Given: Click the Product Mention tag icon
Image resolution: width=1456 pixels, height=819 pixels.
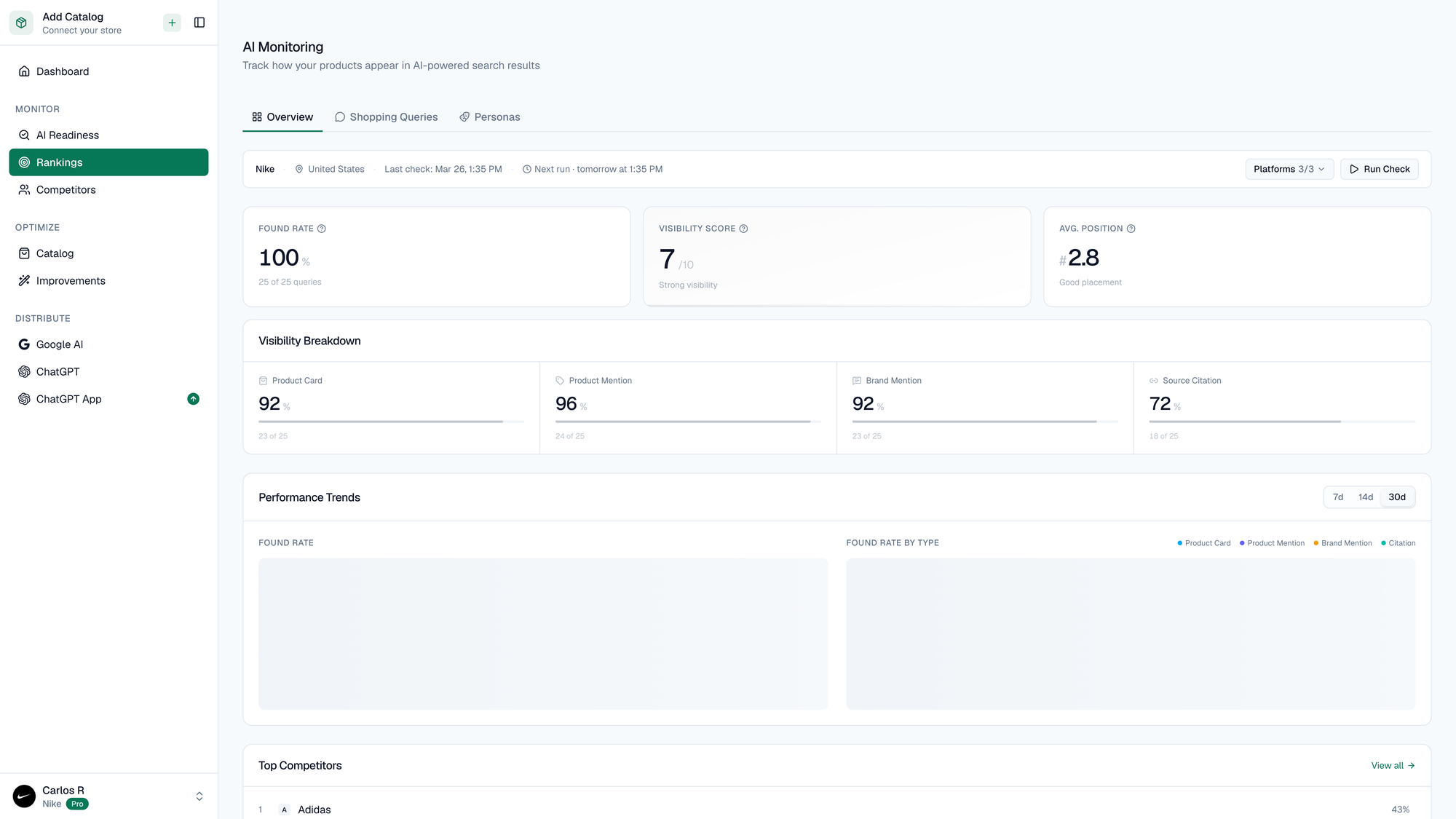Looking at the screenshot, I should click(x=560, y=381).
